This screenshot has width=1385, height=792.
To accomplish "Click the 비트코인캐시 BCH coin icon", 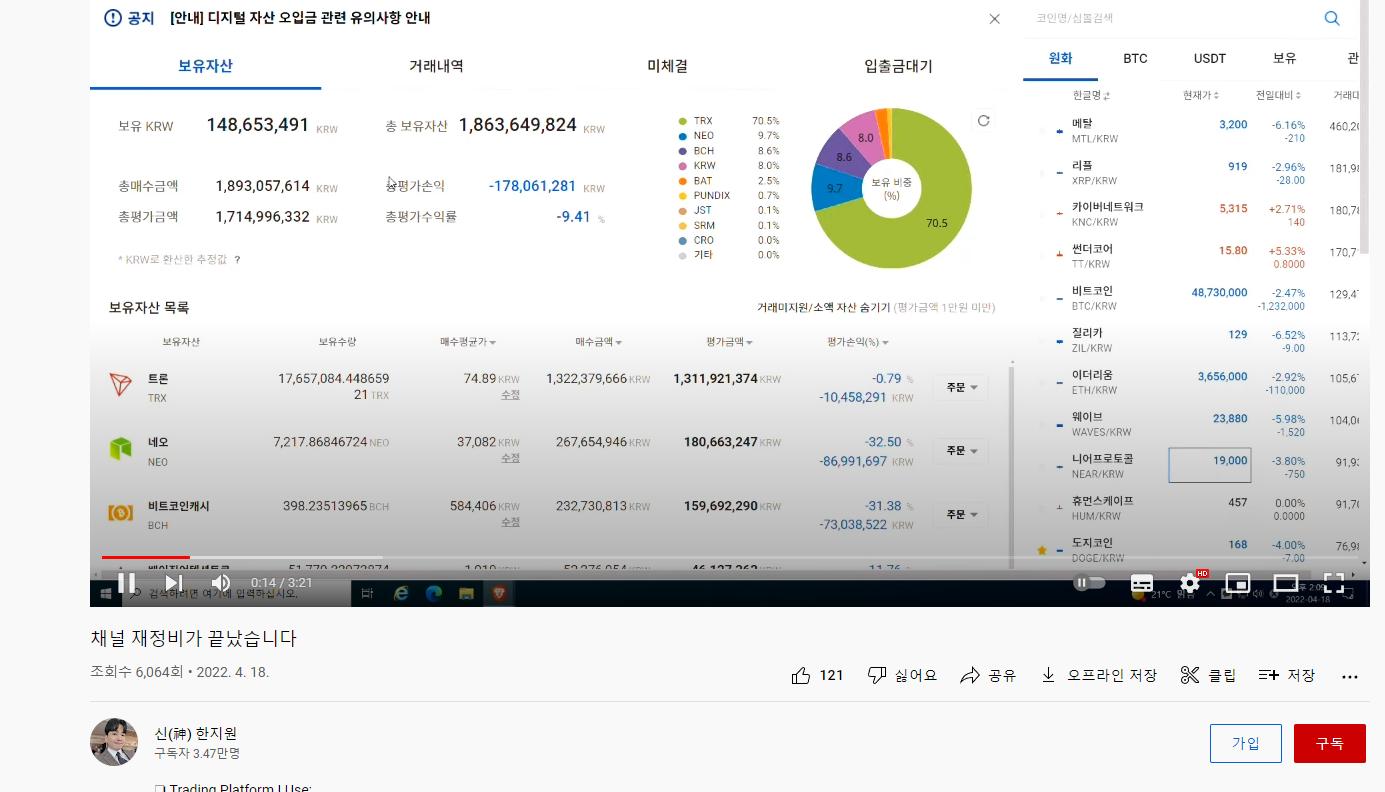I will 120,513.
